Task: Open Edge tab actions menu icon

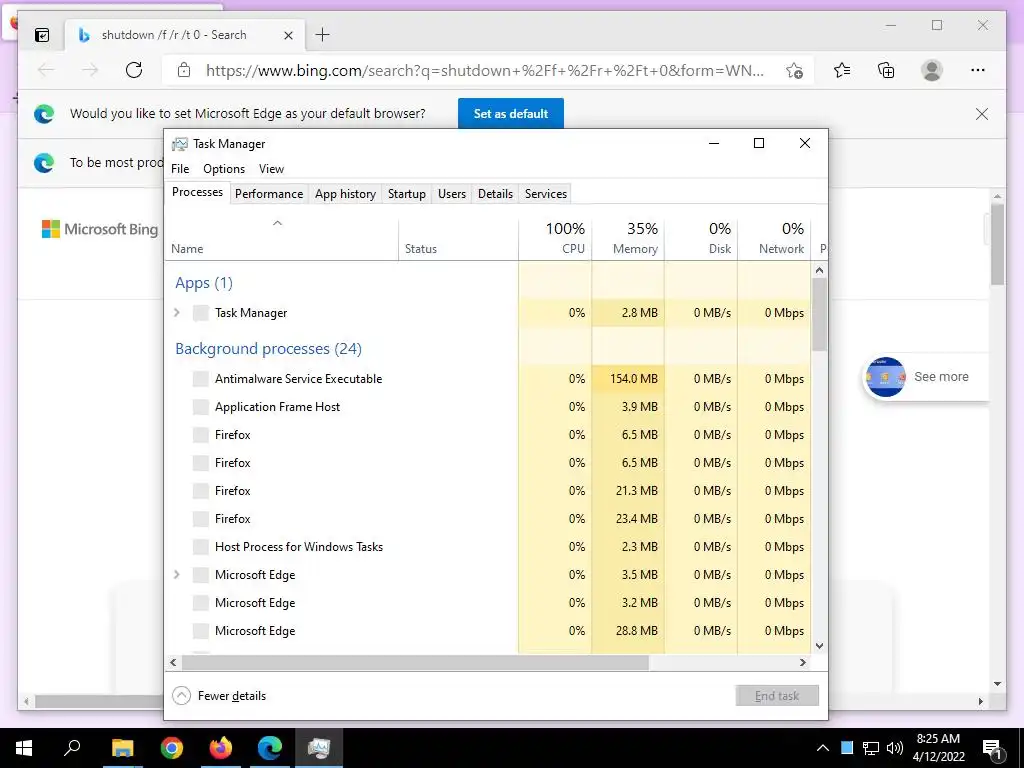Action: click(42, 35)
